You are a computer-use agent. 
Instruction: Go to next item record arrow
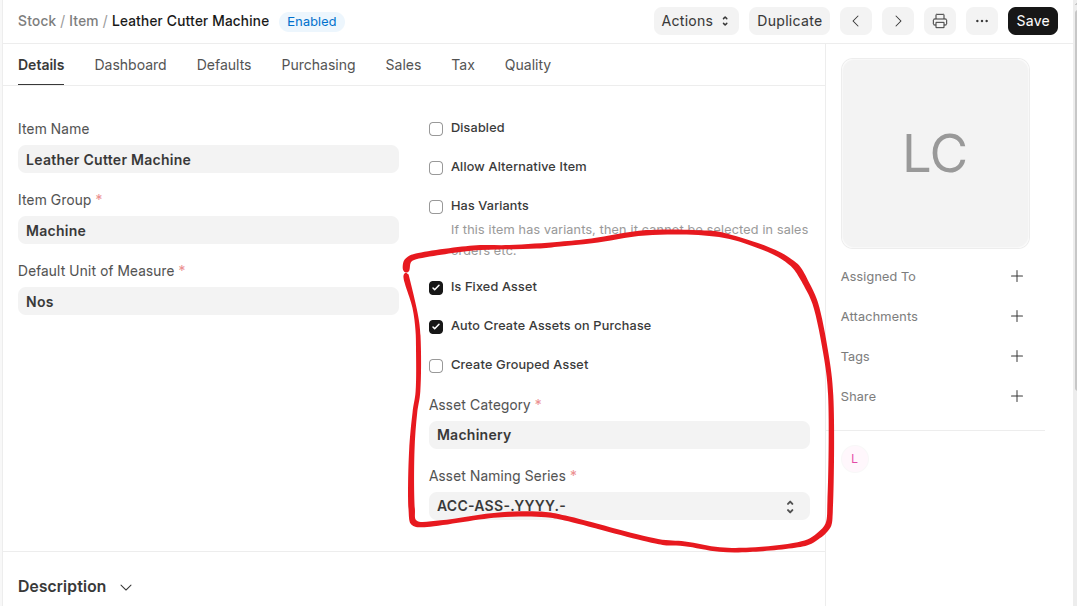(898, 21)
